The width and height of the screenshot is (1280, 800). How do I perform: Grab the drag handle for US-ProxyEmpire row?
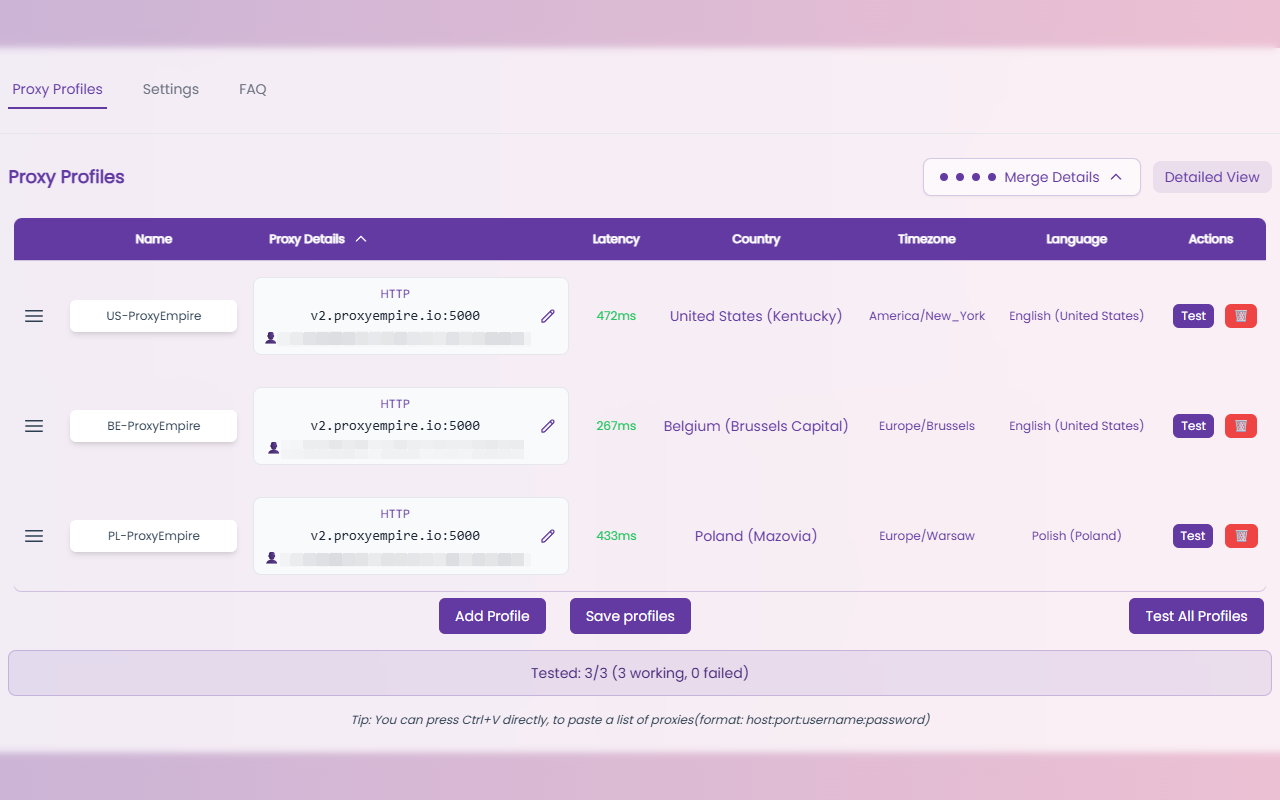34,316
